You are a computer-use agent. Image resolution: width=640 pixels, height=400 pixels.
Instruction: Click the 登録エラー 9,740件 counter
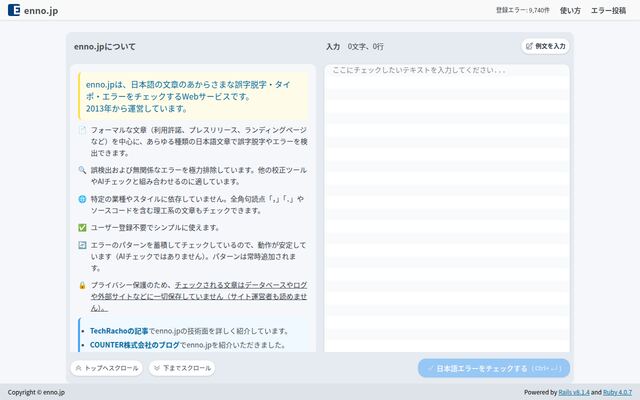coord(522,10)
